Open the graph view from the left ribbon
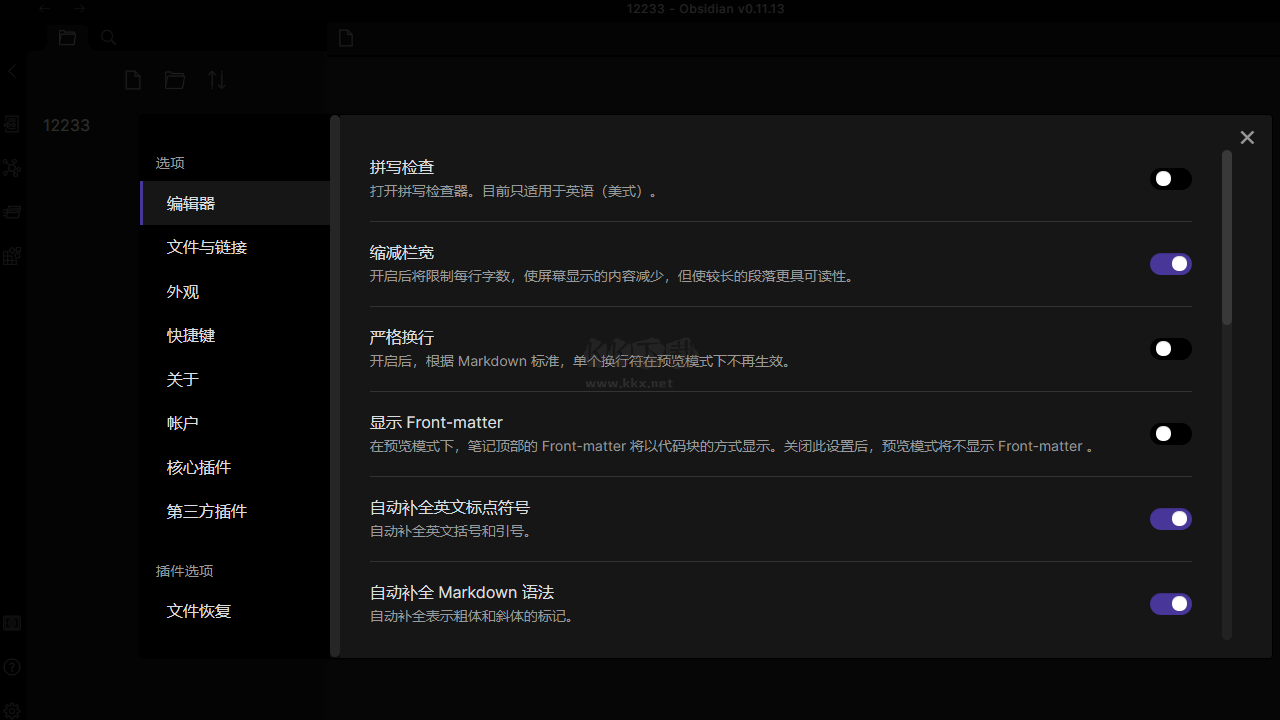Image resolution: width=1280 pixels, height=720 pixels. tap(12, 168)
